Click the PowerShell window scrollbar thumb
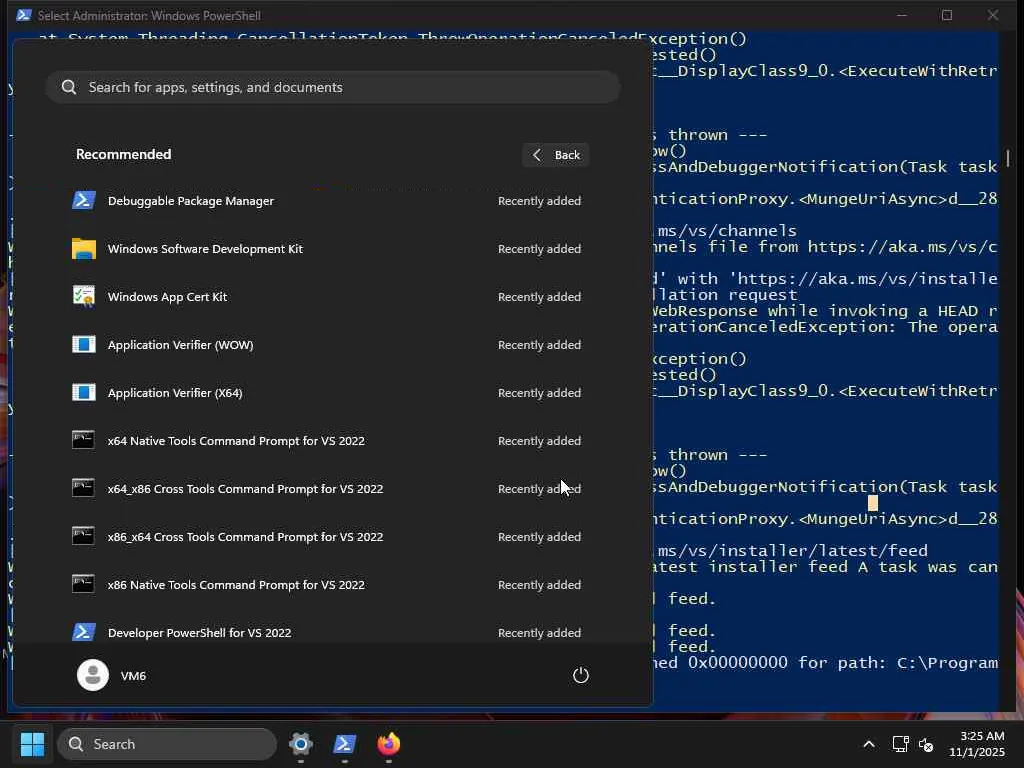1024x768 pixels. point(1008,158)
